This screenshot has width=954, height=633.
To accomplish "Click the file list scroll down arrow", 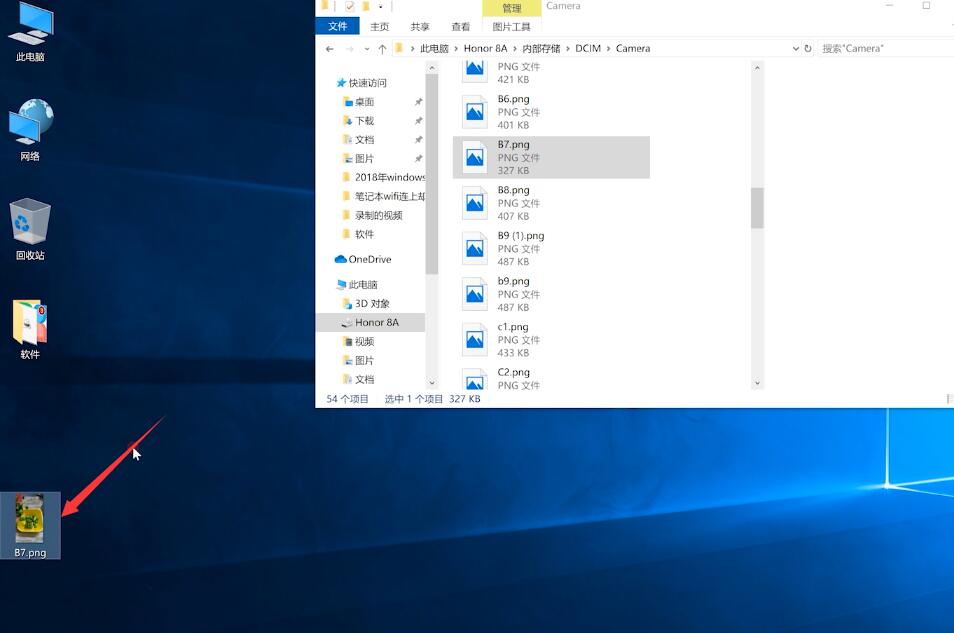I will pyautogui.click(x=757, y=383).
